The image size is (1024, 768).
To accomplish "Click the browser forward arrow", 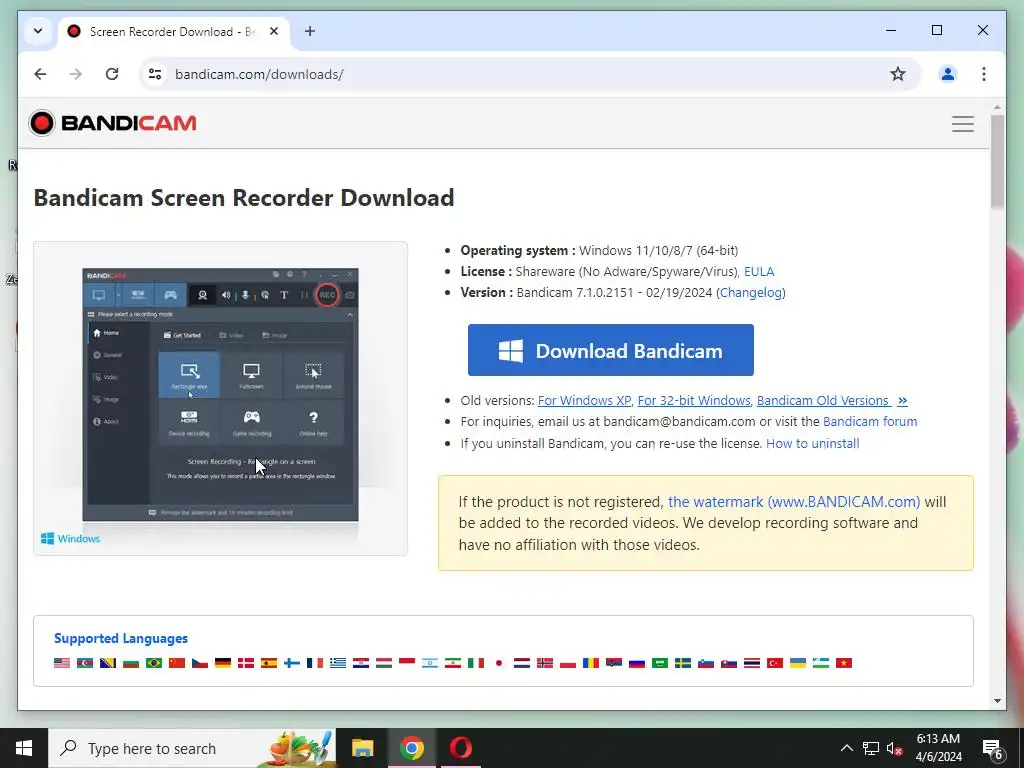I will point(76,74).
